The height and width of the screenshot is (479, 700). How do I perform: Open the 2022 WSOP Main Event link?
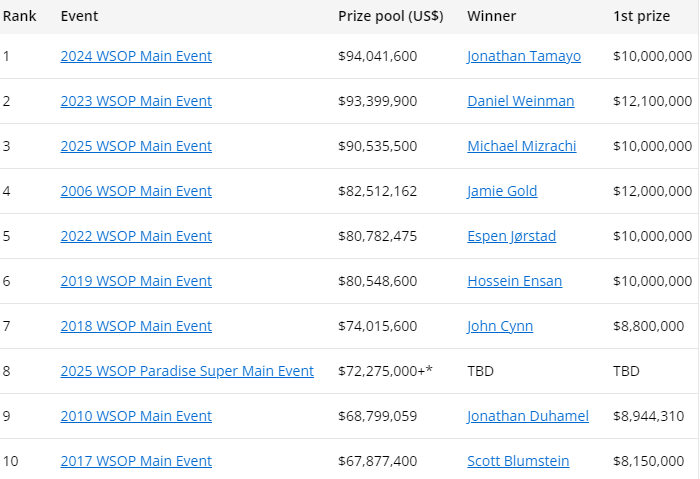click(x=136, y=236)
